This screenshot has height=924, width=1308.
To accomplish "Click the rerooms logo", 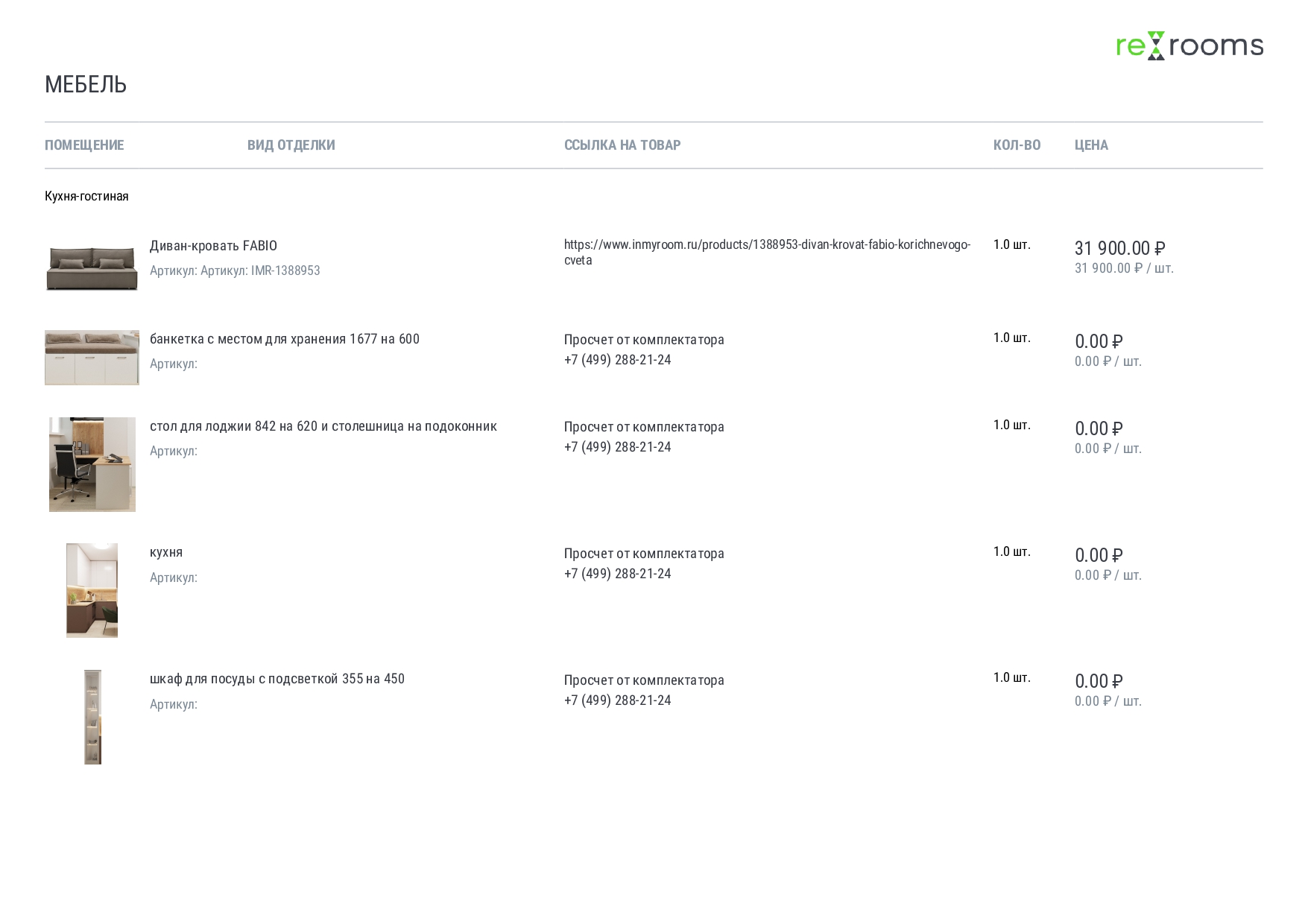I will coord(1189,45).
